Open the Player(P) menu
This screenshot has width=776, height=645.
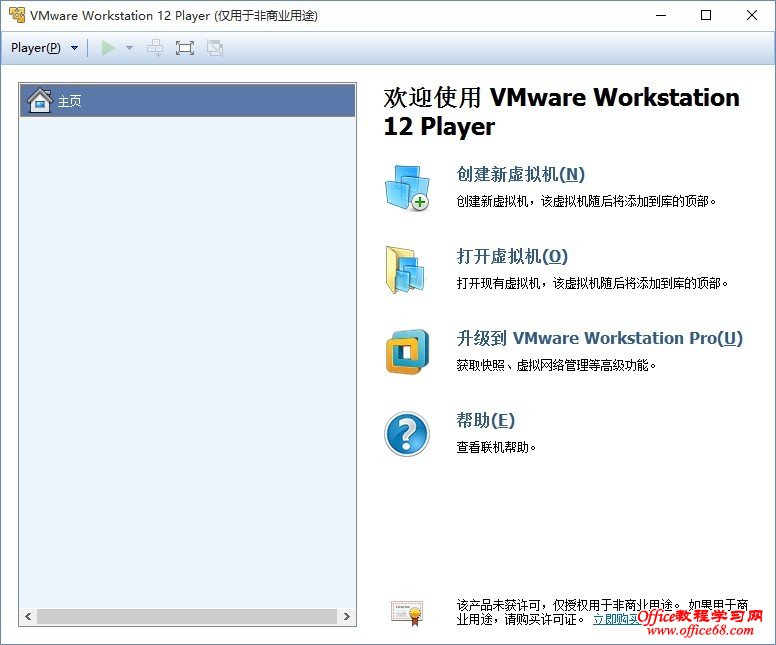tap(36, 48)
